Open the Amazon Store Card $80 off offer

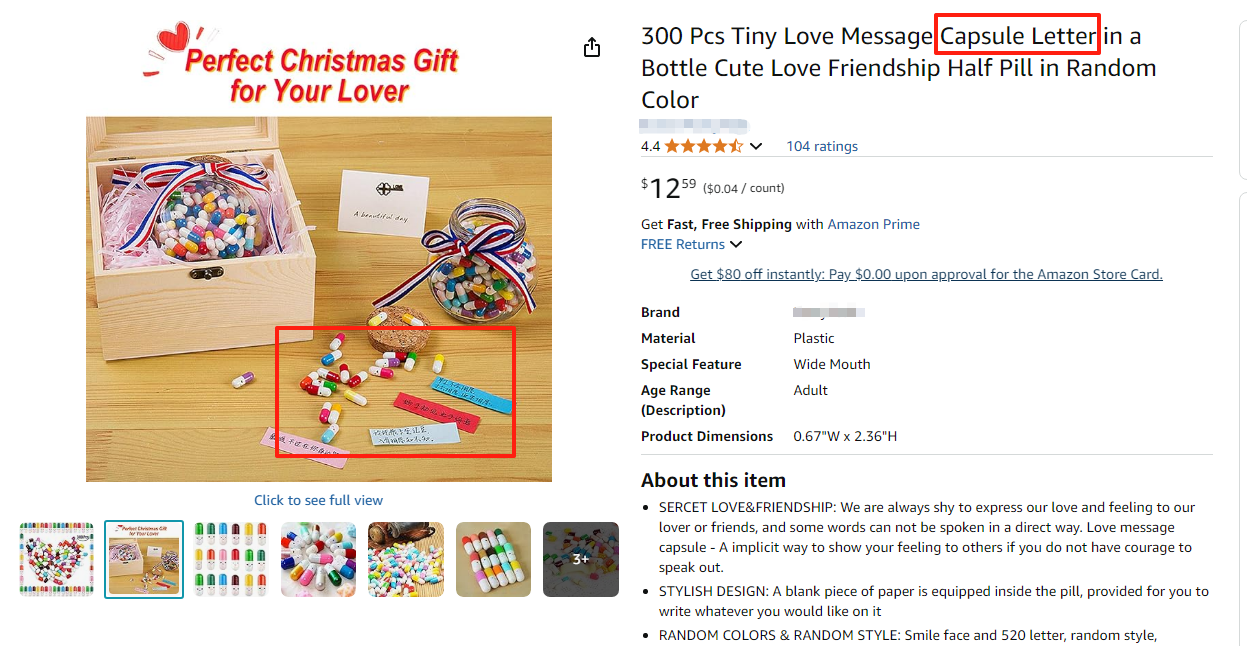pos(926,274)
